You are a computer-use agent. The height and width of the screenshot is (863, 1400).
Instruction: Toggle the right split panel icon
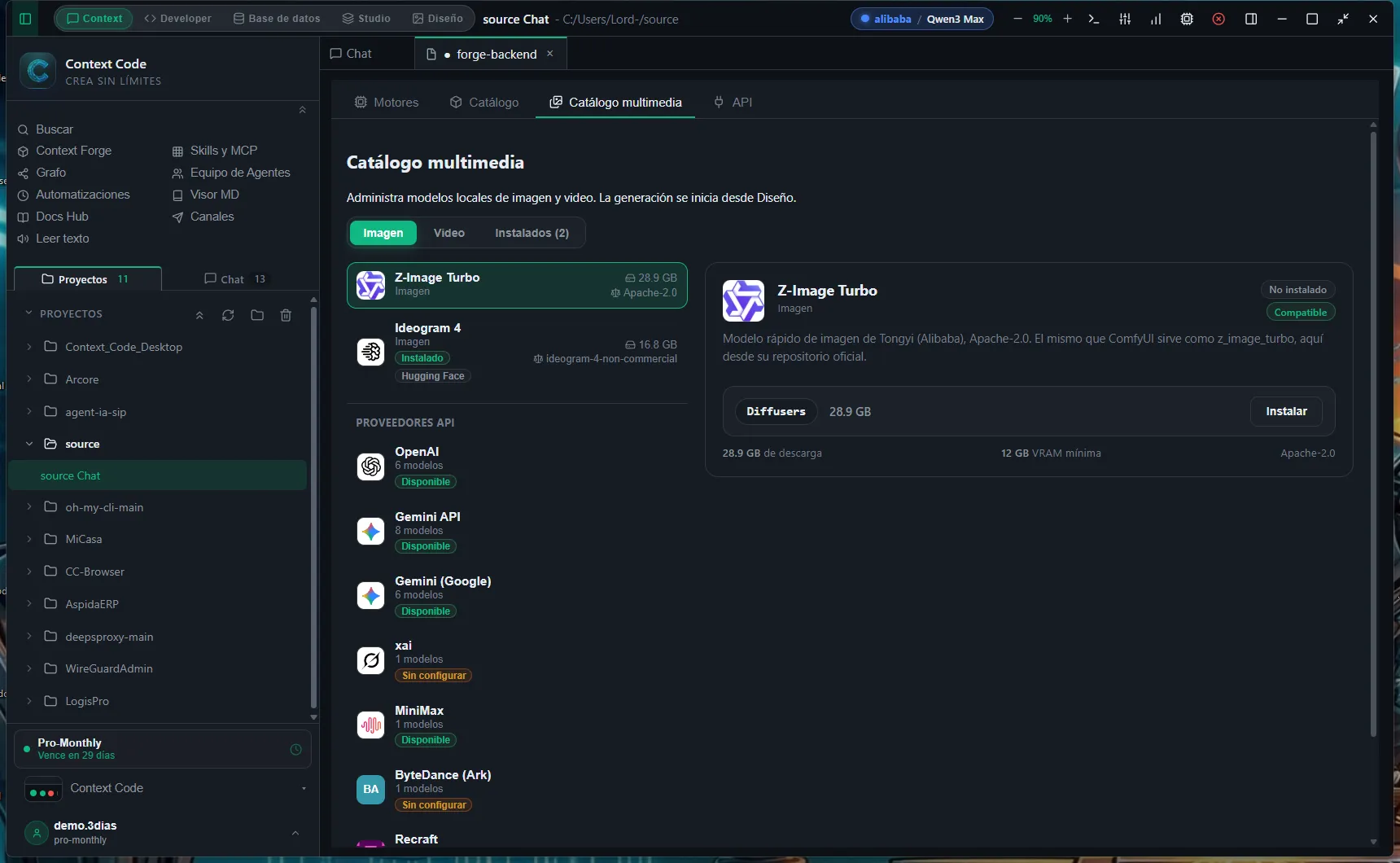(1251, 19)
